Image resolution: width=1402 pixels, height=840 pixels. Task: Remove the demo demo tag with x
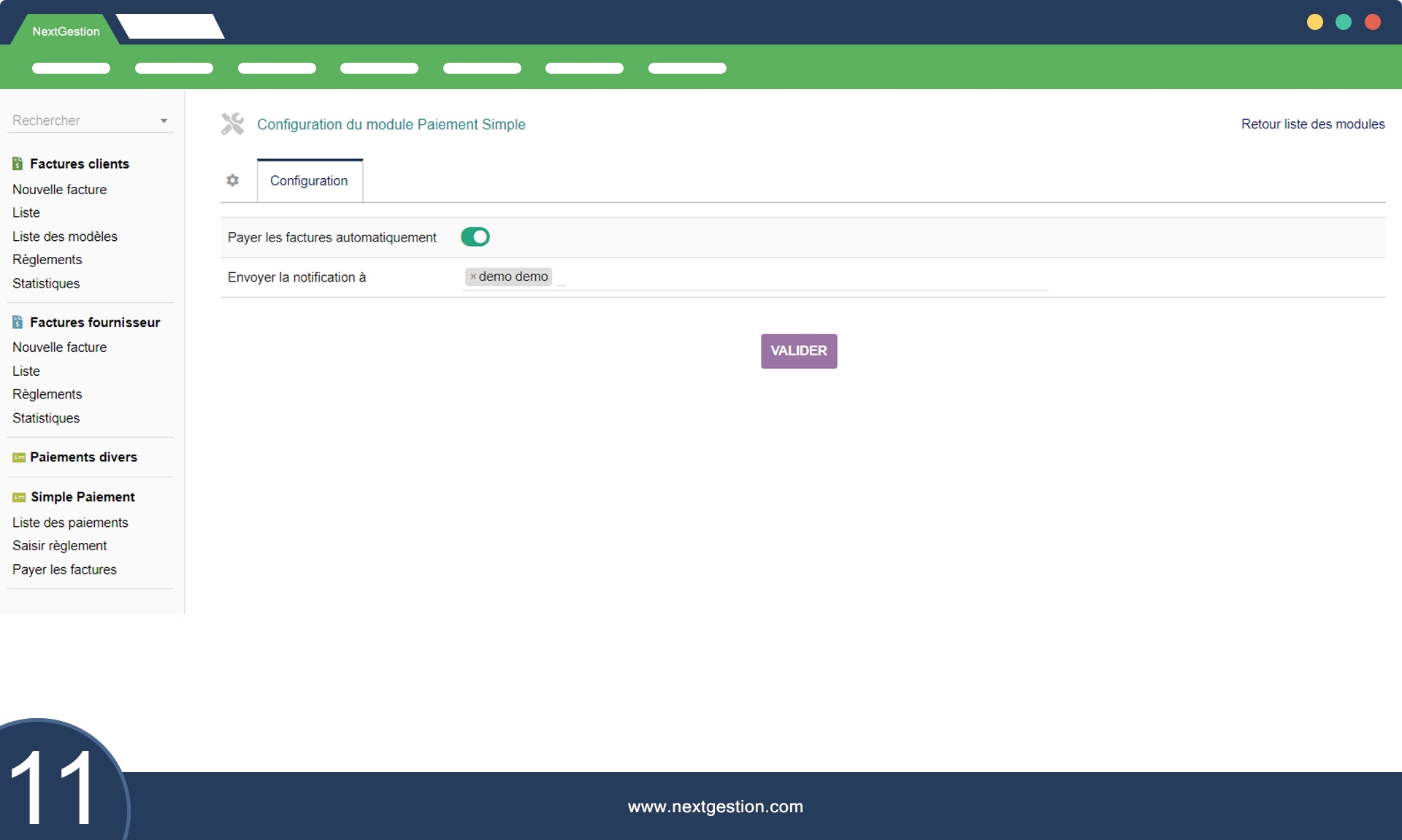tap(473, 277)
